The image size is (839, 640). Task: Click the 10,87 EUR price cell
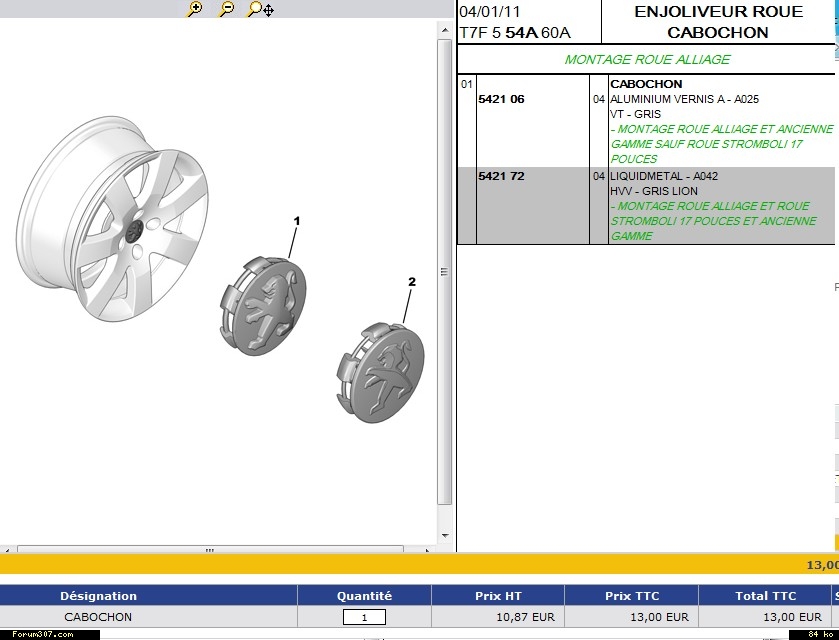click(x=525, y=617)
